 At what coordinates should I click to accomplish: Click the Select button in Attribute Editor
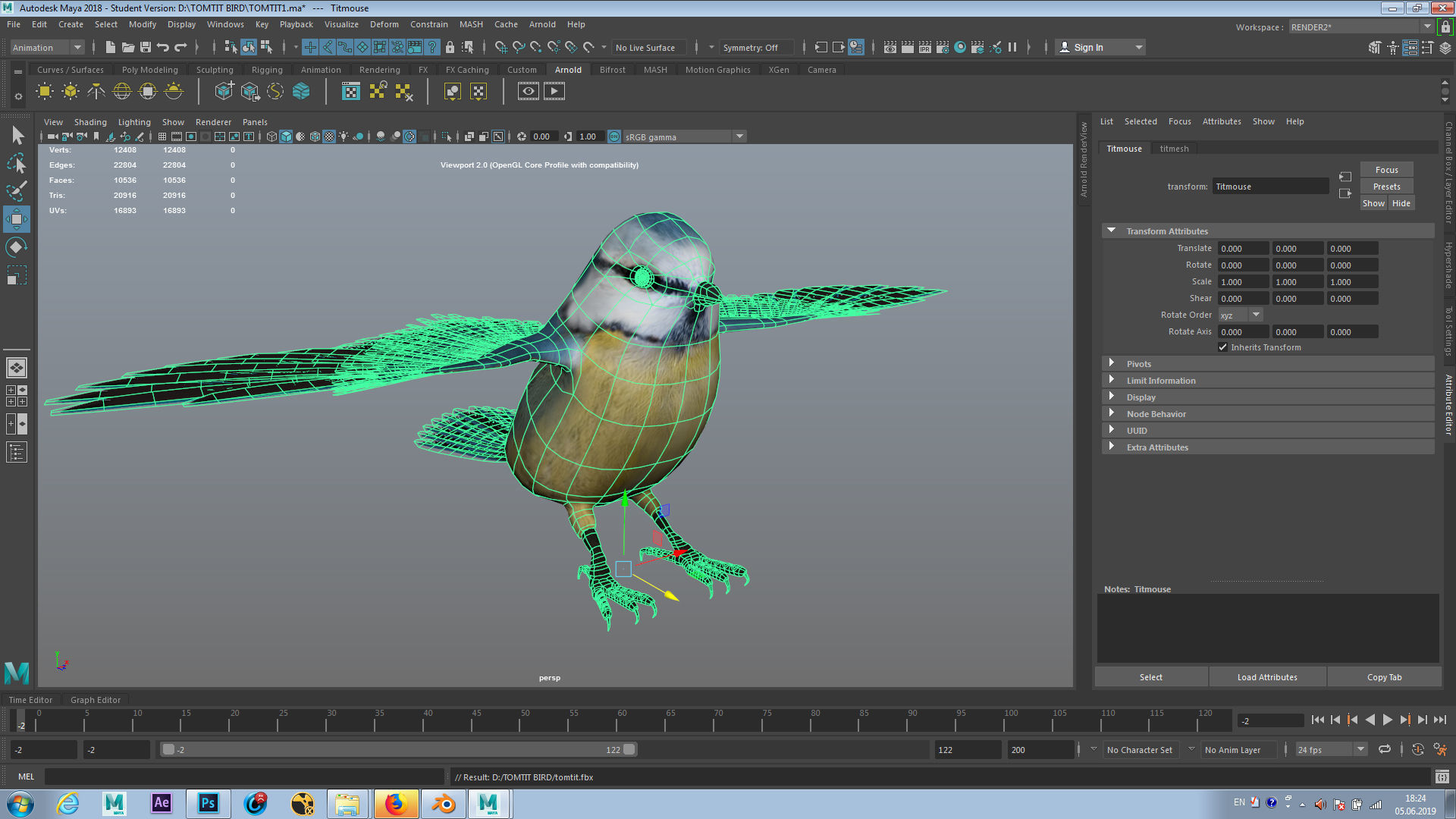(1150, 677)
